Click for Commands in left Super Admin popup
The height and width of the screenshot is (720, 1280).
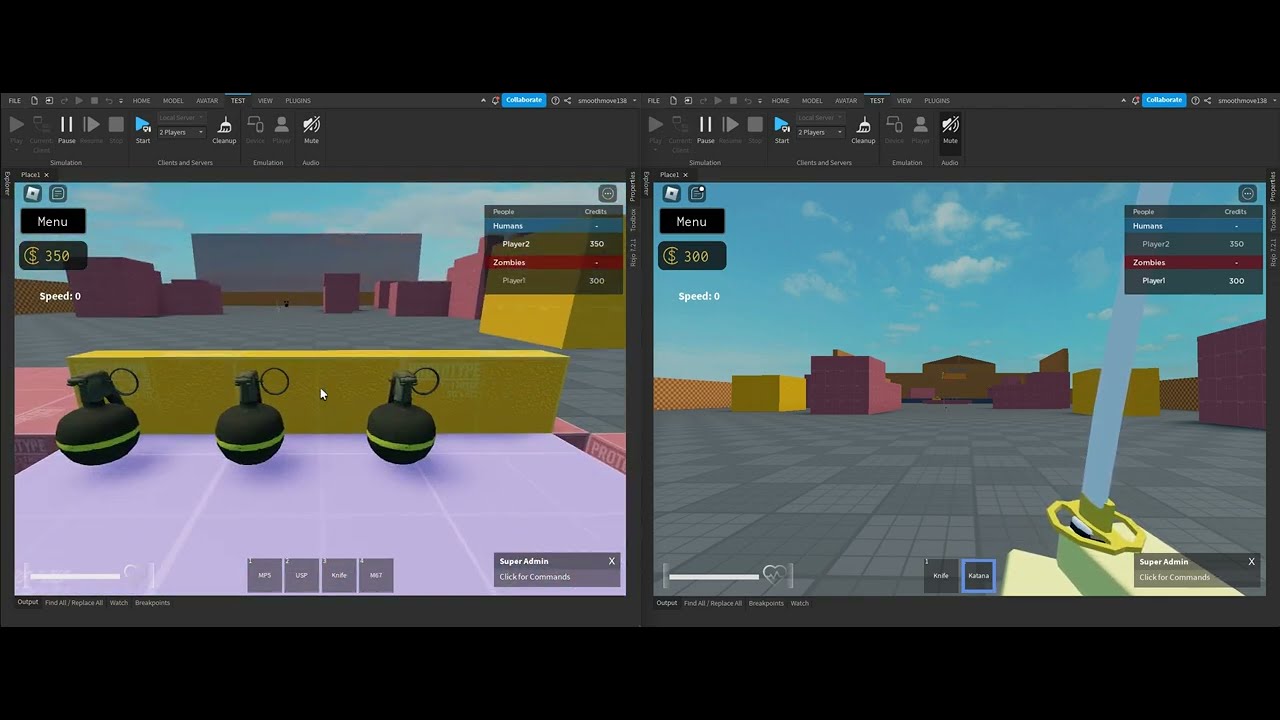click(x=535, y=577)
